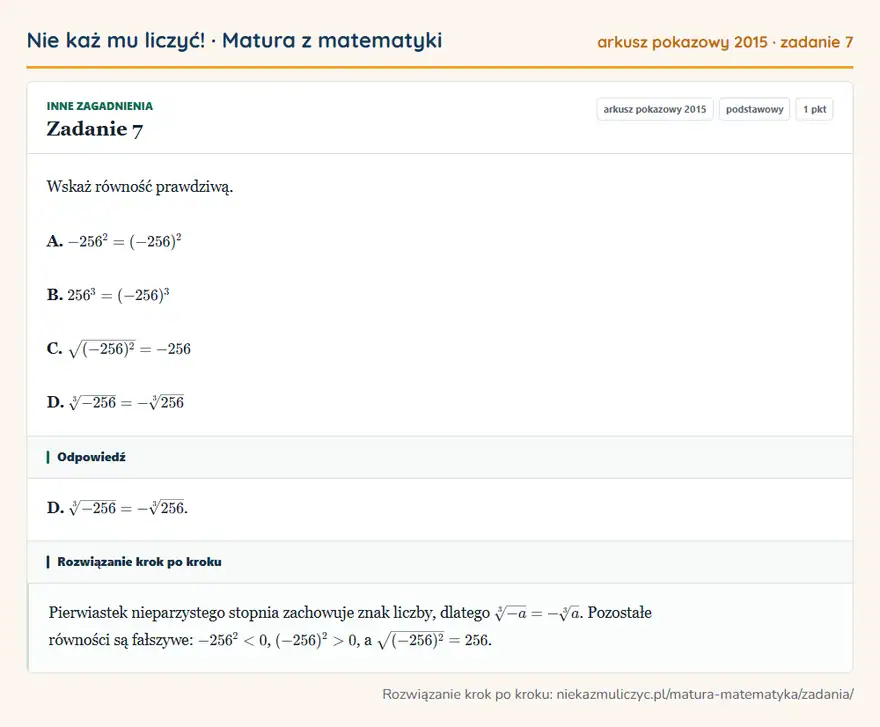Viewport: 880px width, 727px height.
Task: Click the 'Wskaż równość prawdziwą.' prompt
Action: [140, 186]
